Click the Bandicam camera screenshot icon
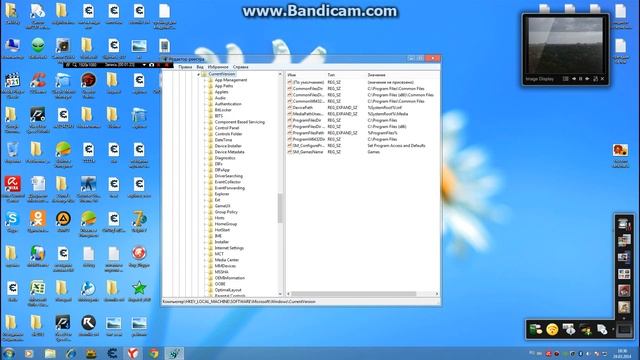The image size is (640, 360). pos(151,65)
